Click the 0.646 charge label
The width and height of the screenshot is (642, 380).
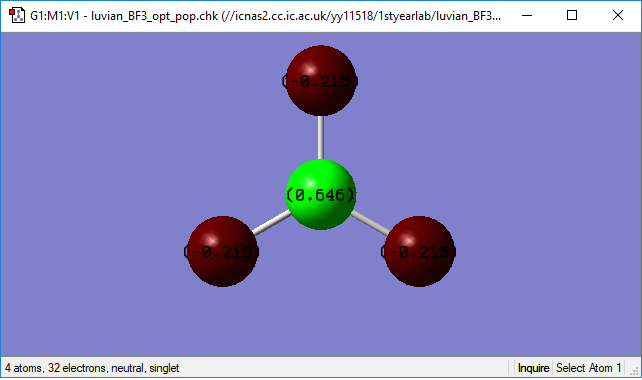[x=321, y=195]
